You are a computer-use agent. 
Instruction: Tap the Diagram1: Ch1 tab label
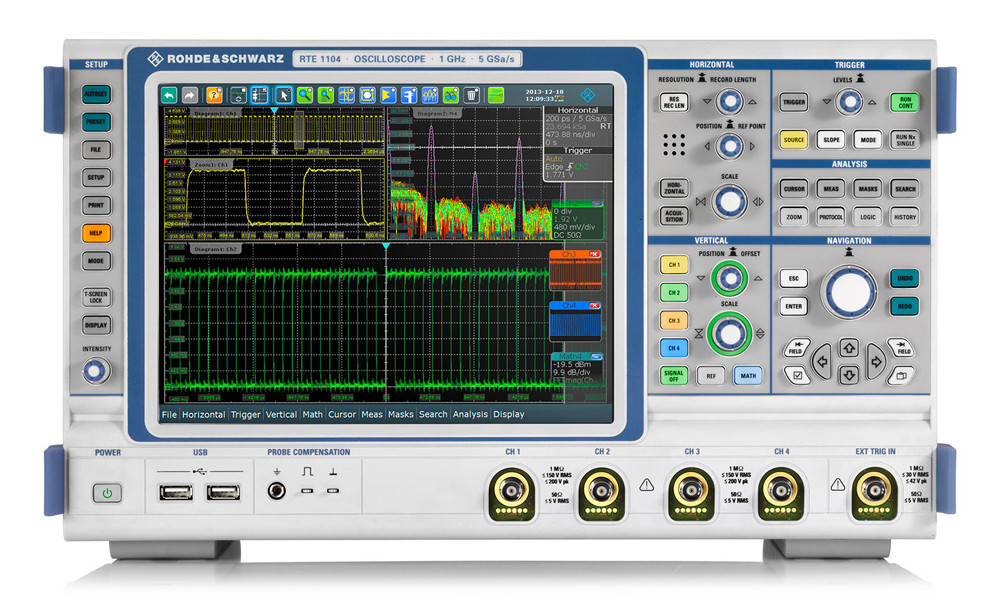[215, 113]
